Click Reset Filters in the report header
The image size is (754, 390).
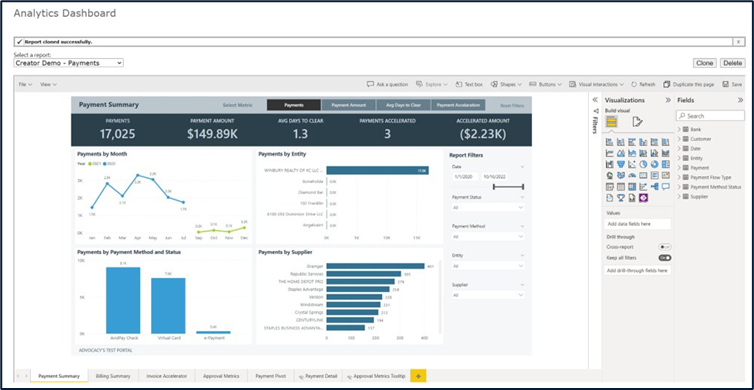click(512, 105)
